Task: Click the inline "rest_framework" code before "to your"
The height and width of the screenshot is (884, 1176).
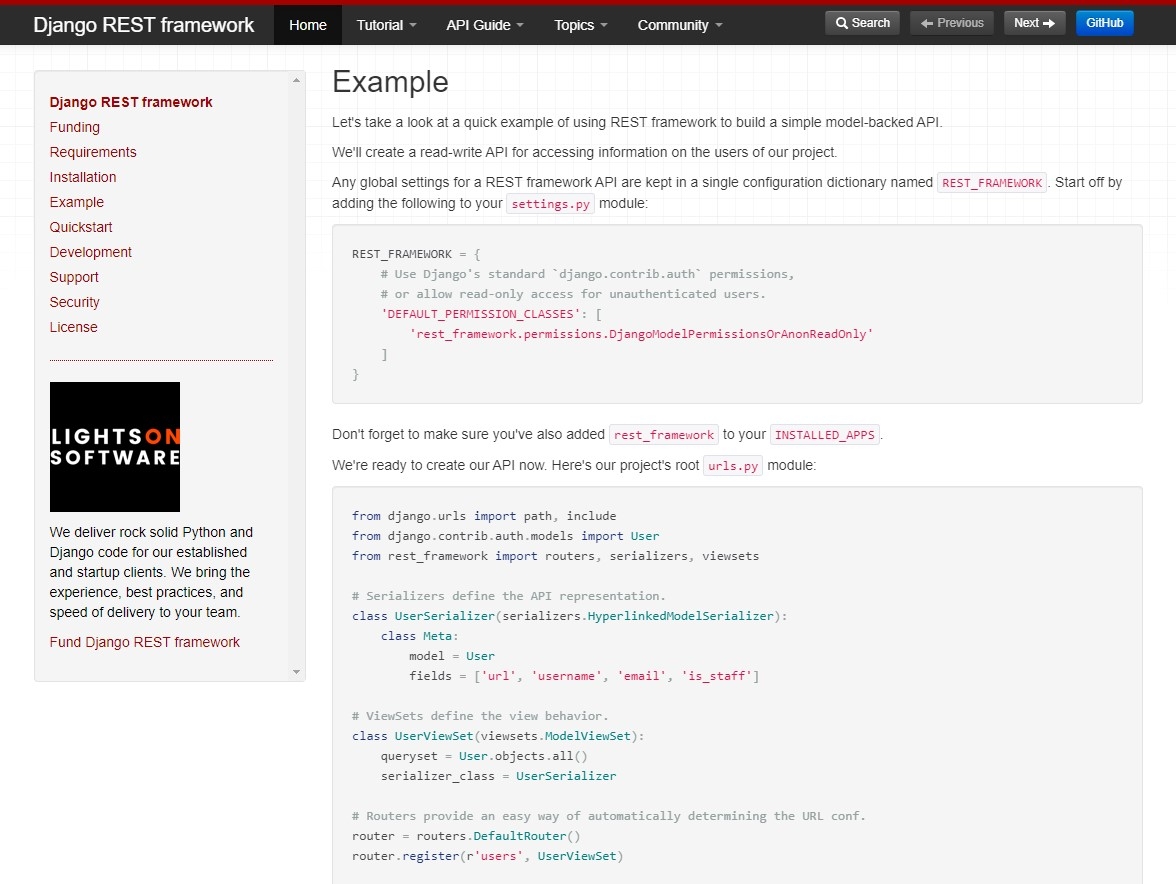Action: (664, 435)
